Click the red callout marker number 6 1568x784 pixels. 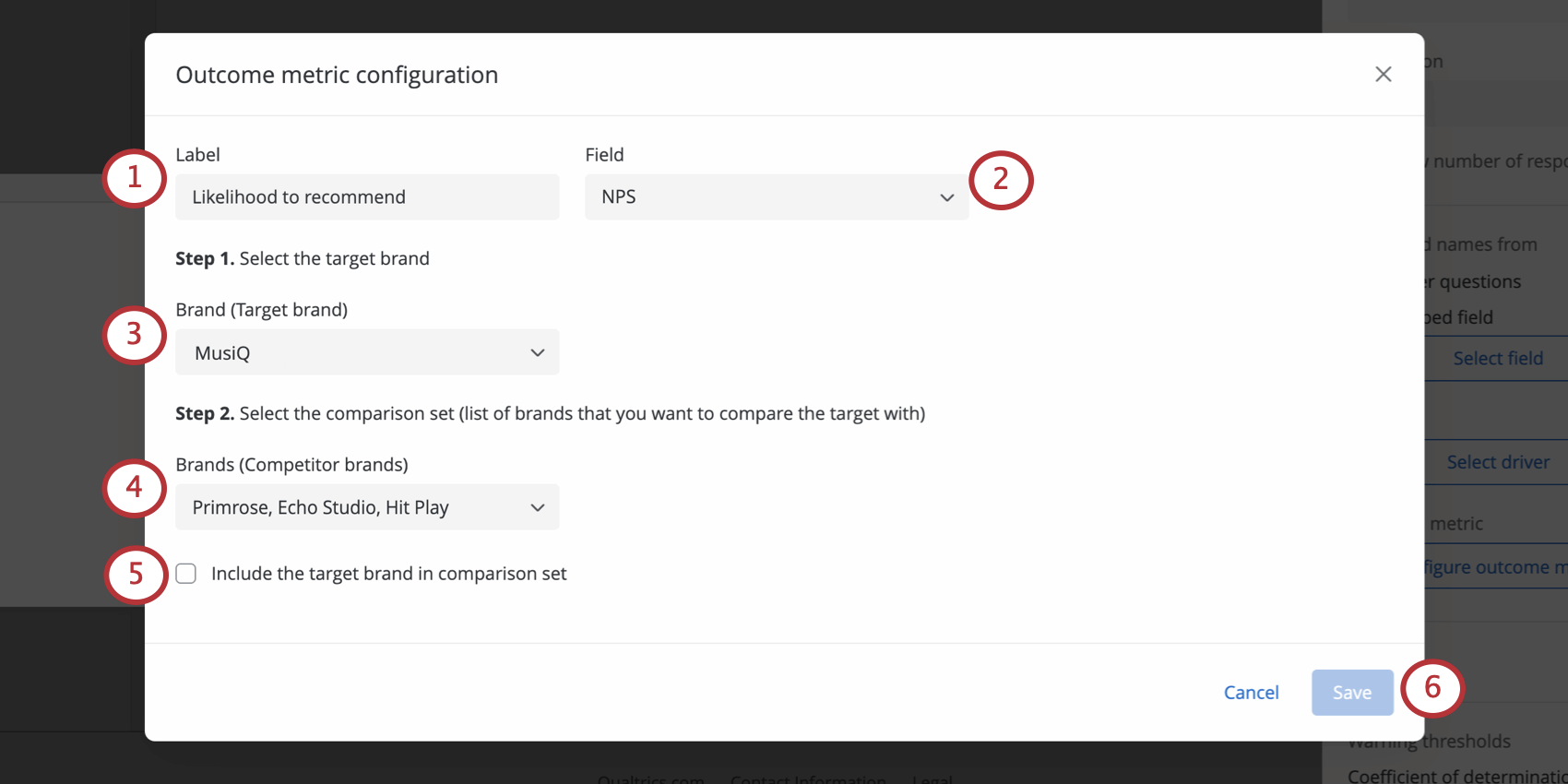(1432, 688)
